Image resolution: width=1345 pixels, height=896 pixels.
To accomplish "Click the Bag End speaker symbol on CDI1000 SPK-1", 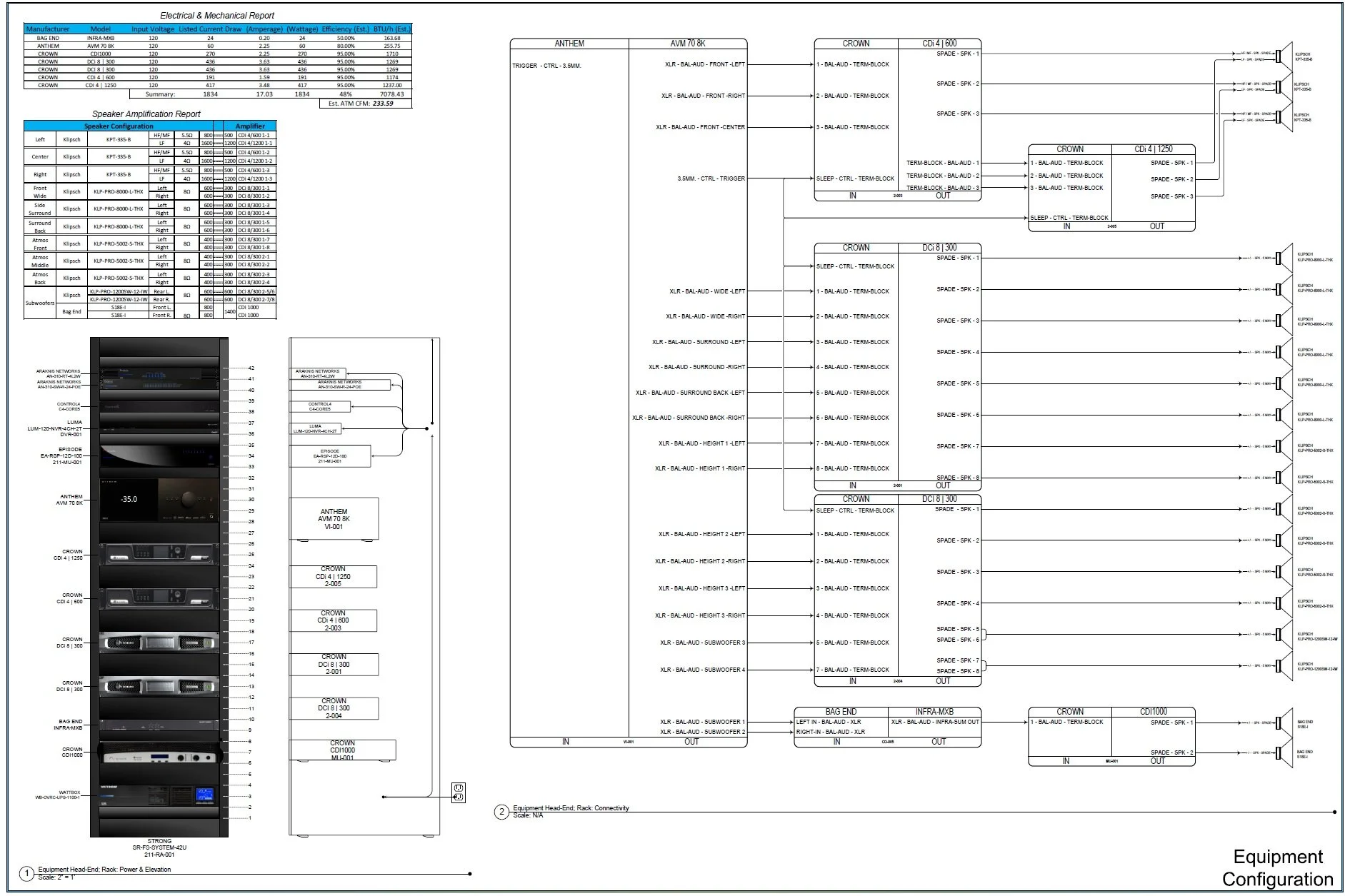I will click(x=1284, y=723).
